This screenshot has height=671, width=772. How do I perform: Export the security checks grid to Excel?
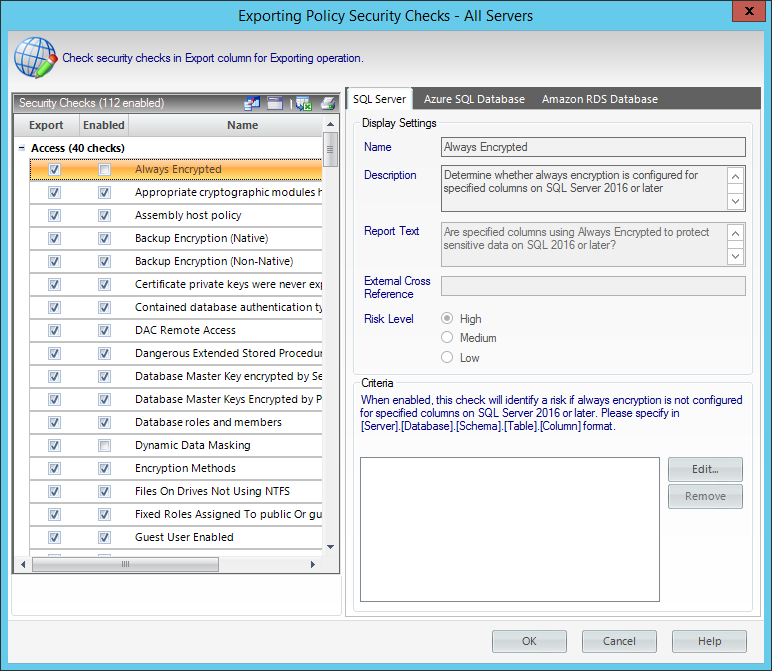coord(303,103)
